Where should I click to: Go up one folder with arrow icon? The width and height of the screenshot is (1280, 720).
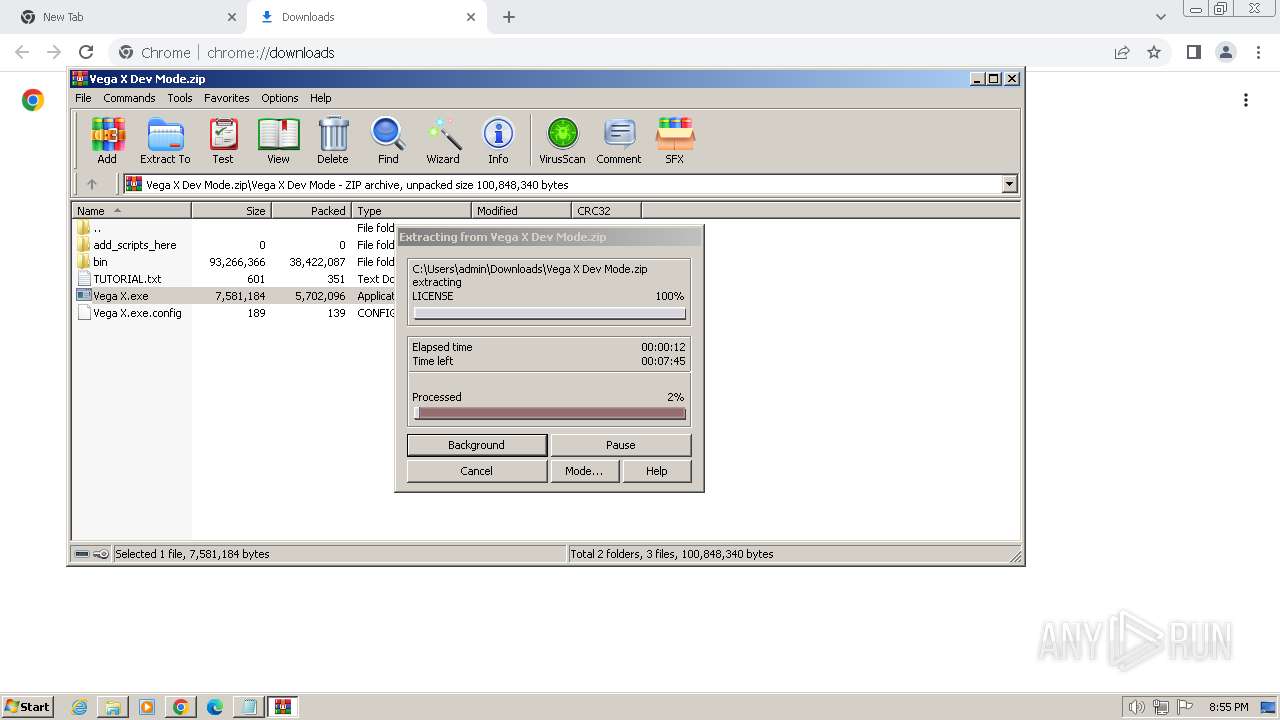click(x=92, y=184)
